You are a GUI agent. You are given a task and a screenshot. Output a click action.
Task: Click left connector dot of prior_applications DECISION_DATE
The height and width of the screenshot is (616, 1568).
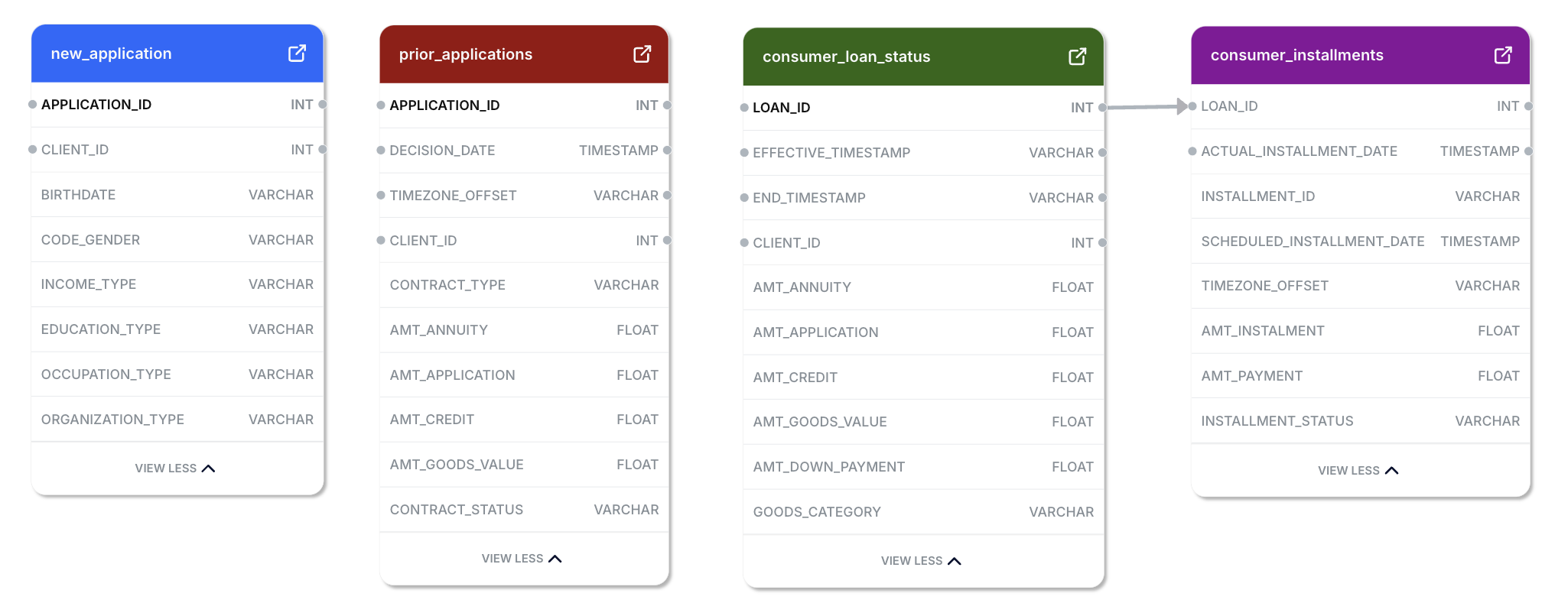coord(381,151)
